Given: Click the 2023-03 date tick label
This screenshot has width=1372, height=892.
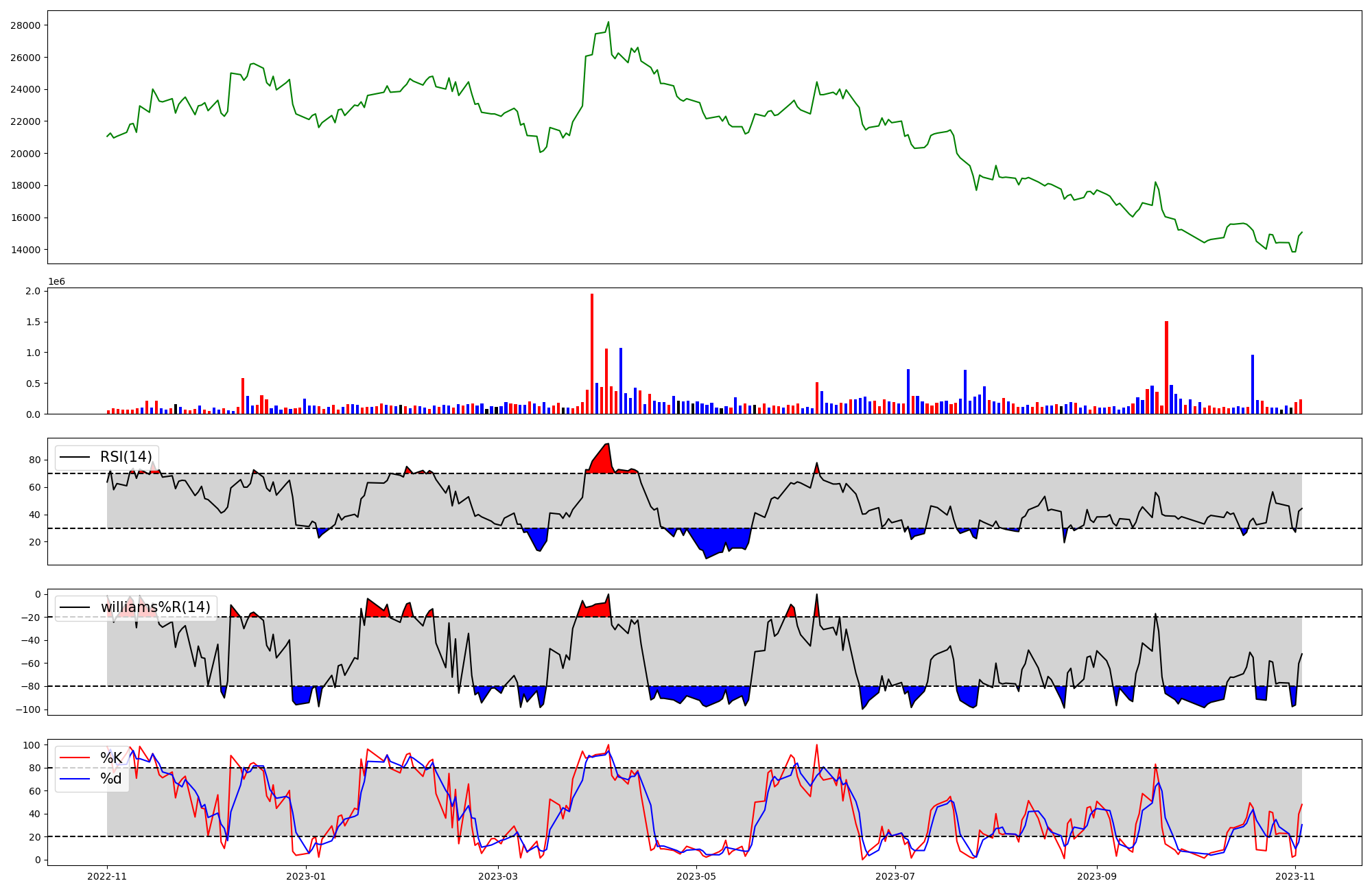Looking at the screenshot, I should 497,876.
